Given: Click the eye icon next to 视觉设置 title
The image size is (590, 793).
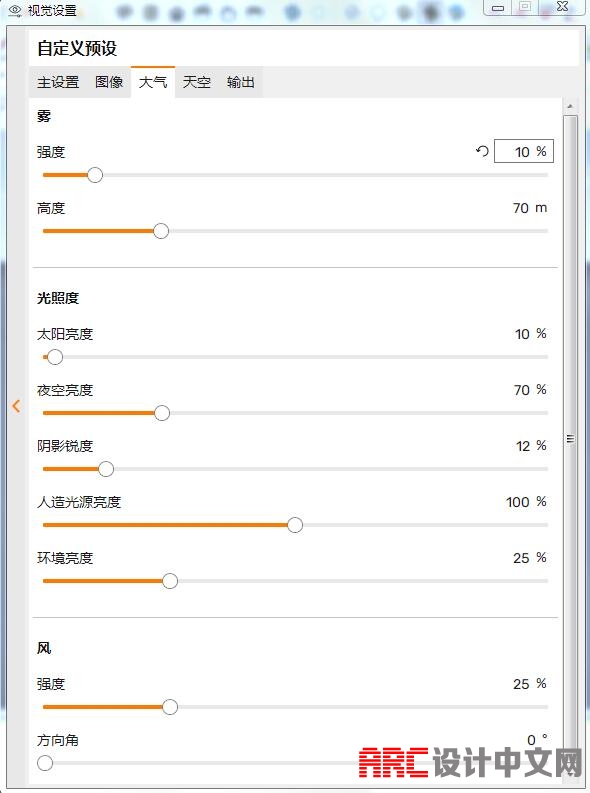Looking at the screenshot, I should [15, 10].
